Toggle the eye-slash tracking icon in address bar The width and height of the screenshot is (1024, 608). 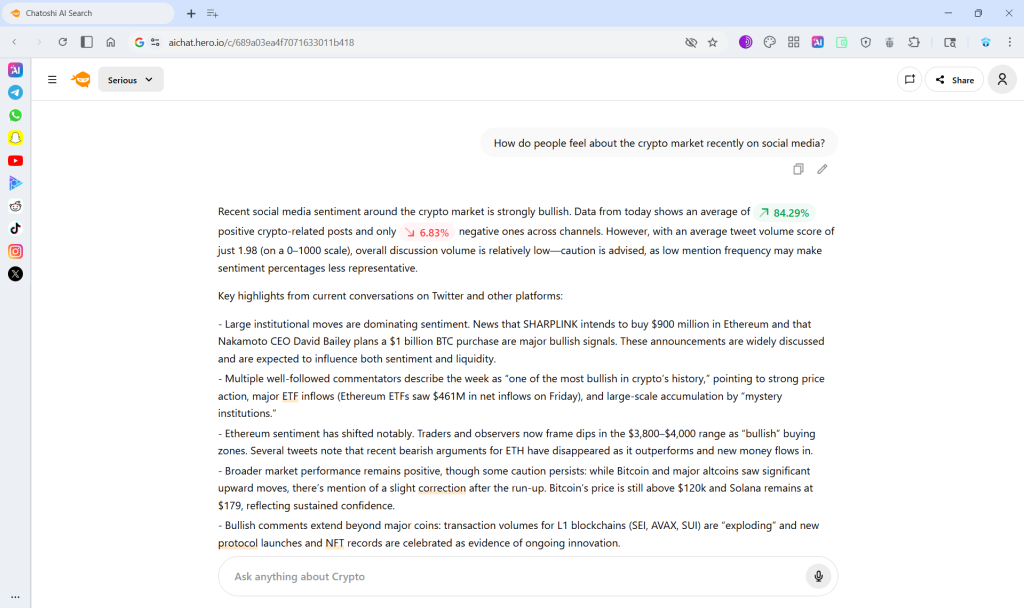690,42
